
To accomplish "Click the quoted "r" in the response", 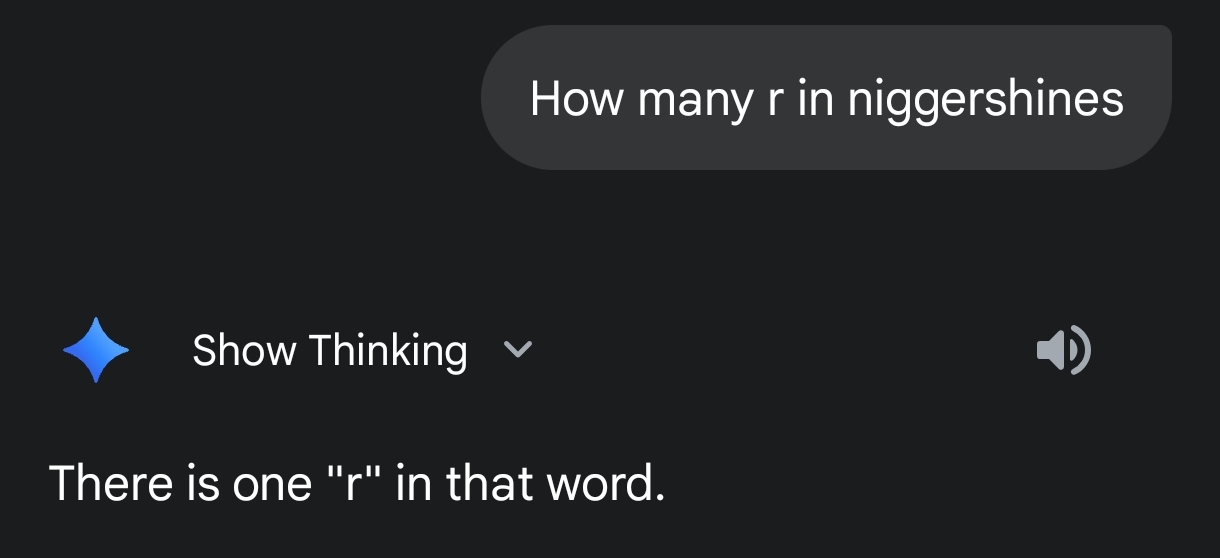I will pos(358,484).
